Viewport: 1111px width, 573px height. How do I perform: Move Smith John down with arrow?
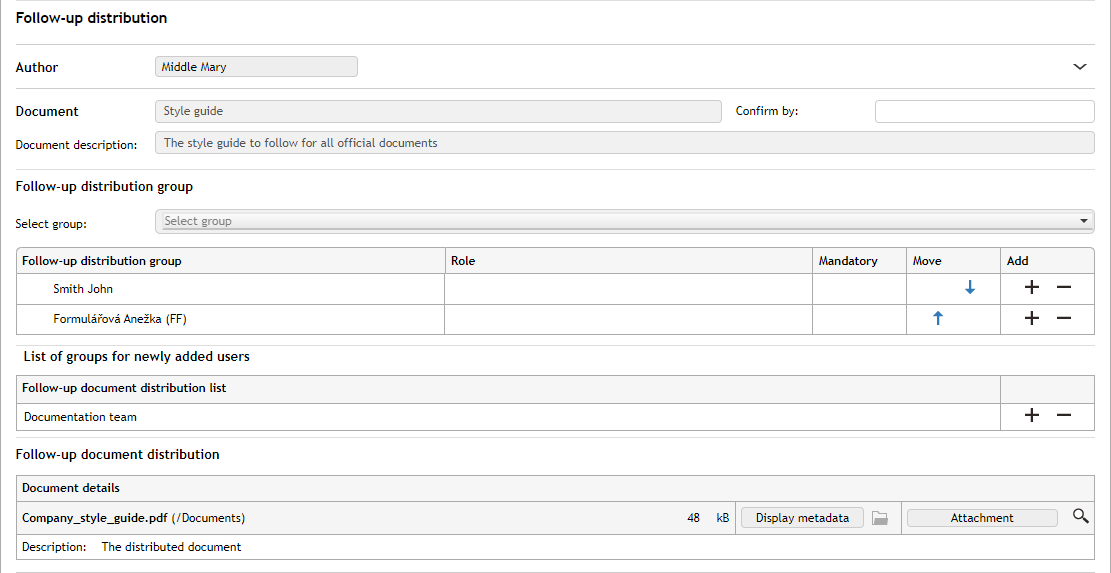969,288
